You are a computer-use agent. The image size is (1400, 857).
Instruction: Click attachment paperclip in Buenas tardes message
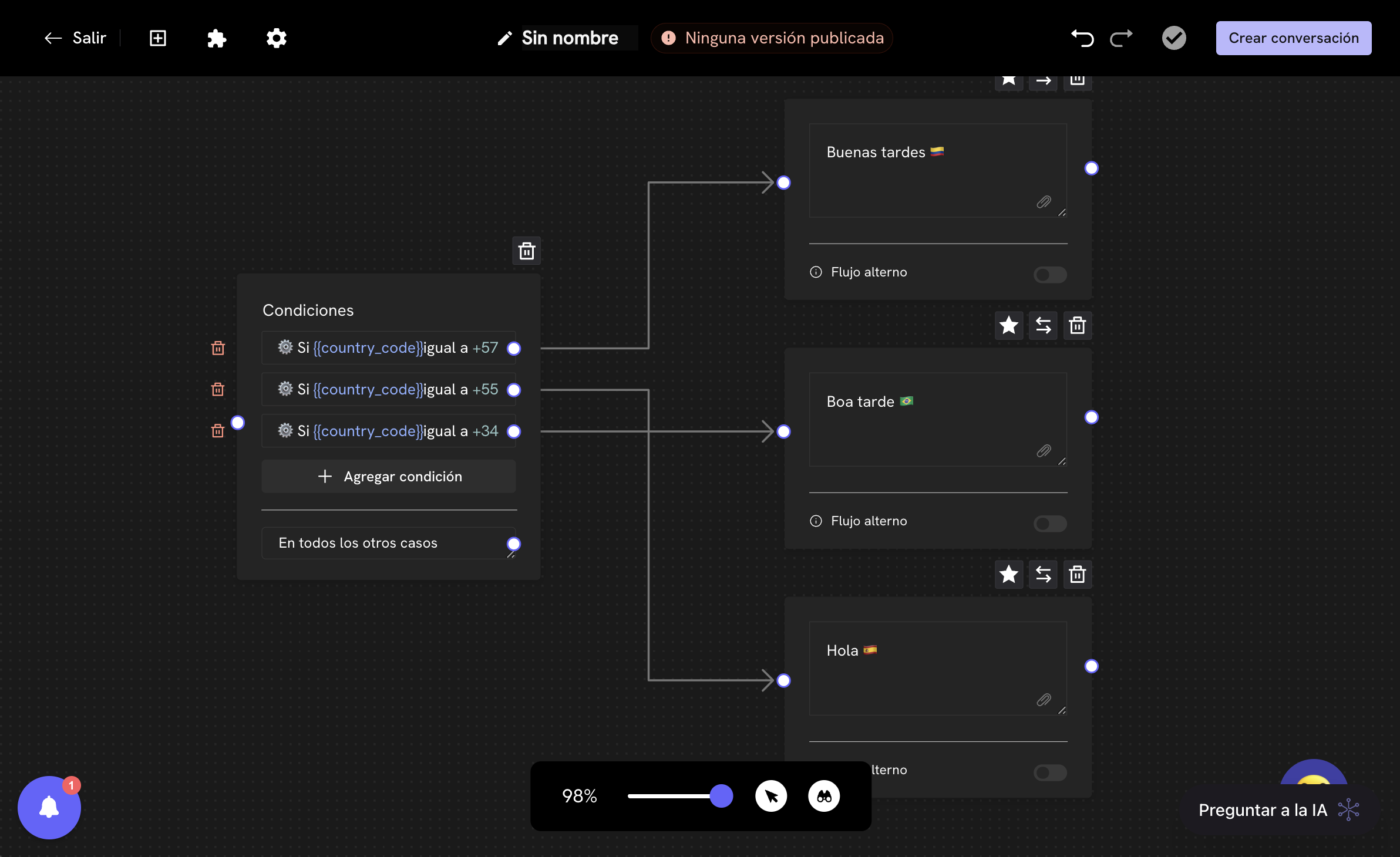tap(1044, 202)
